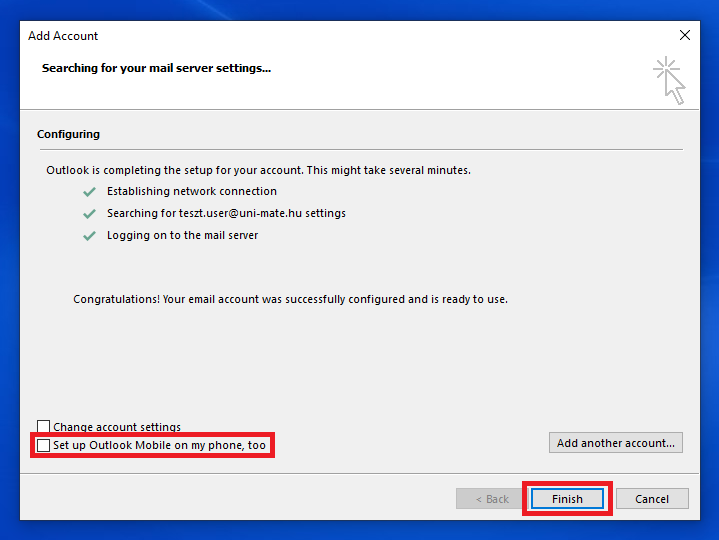Click checkmark beside Establishing network connection

click(x=90, y=191)
